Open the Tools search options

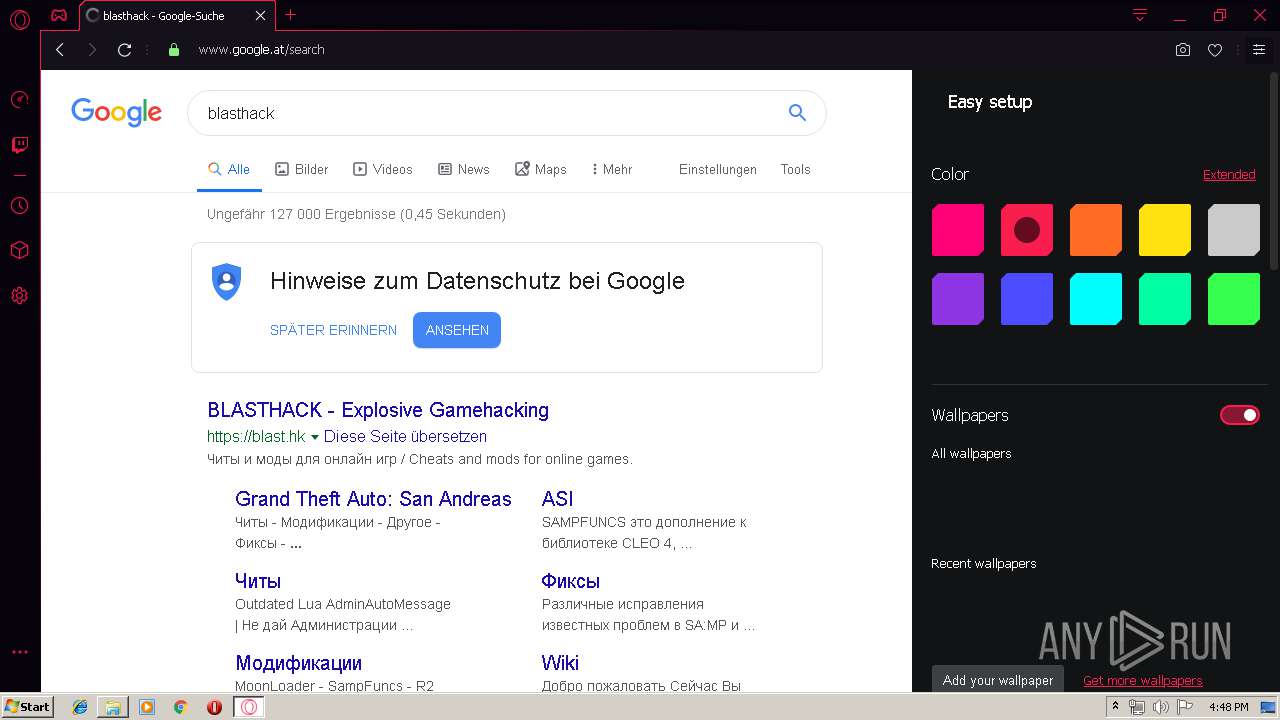[x=796, y=169]
